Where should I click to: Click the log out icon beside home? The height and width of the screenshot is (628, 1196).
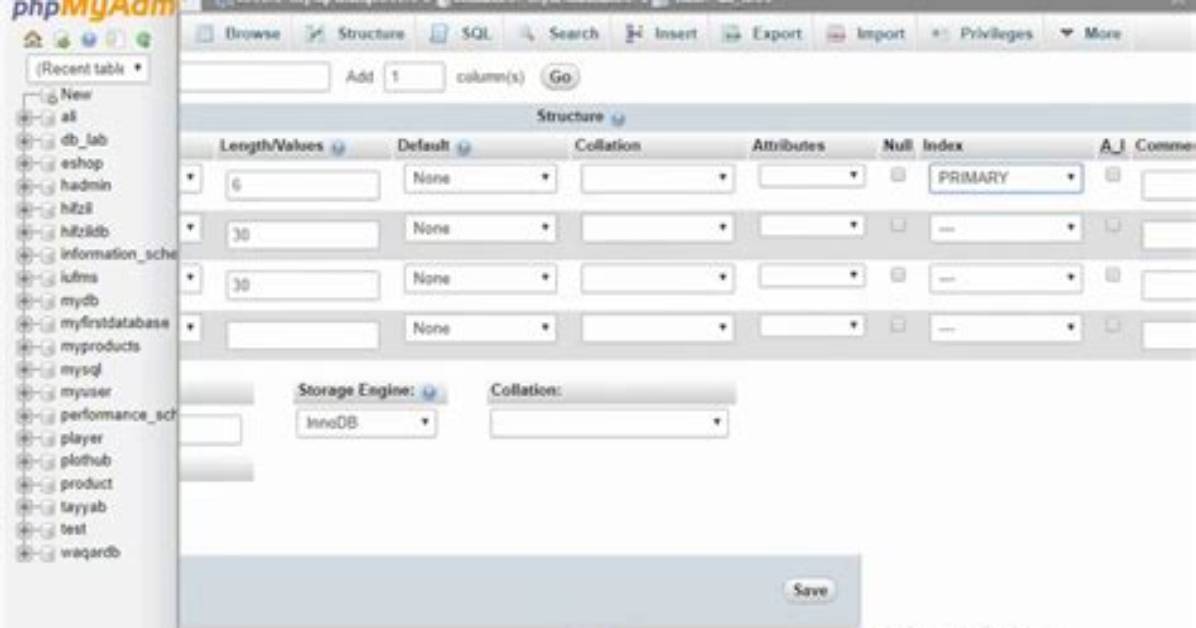coord(62,40)
